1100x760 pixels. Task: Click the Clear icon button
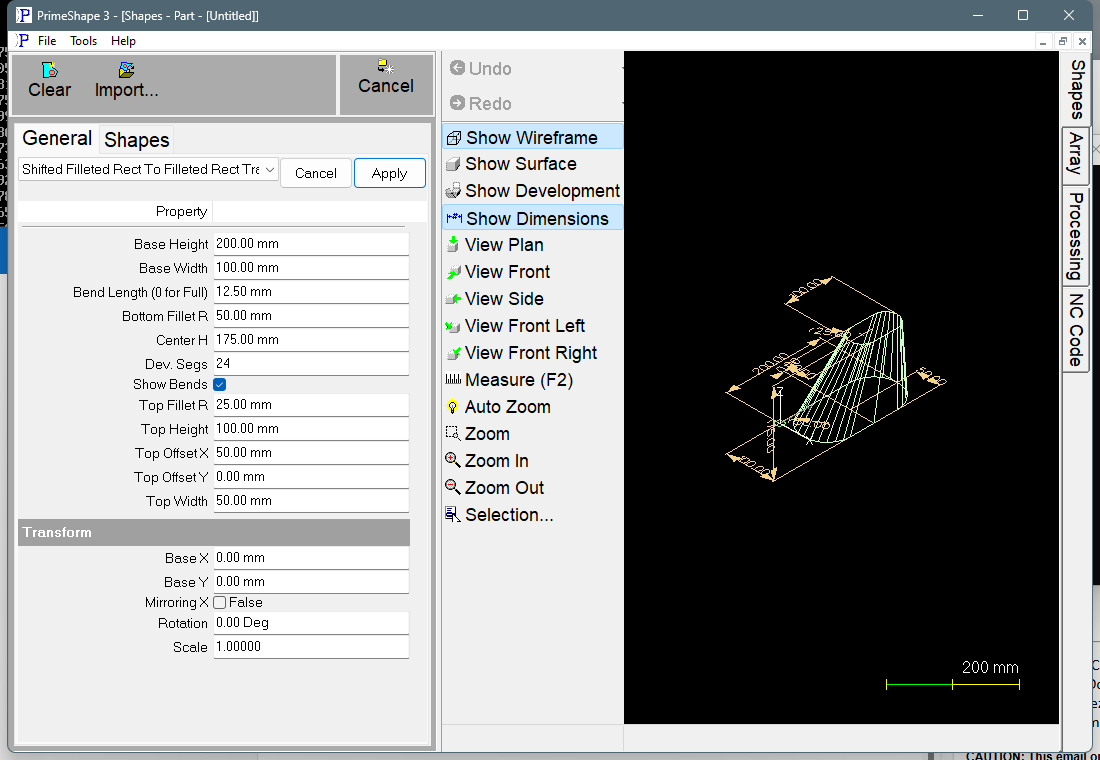tap(49, 80)
